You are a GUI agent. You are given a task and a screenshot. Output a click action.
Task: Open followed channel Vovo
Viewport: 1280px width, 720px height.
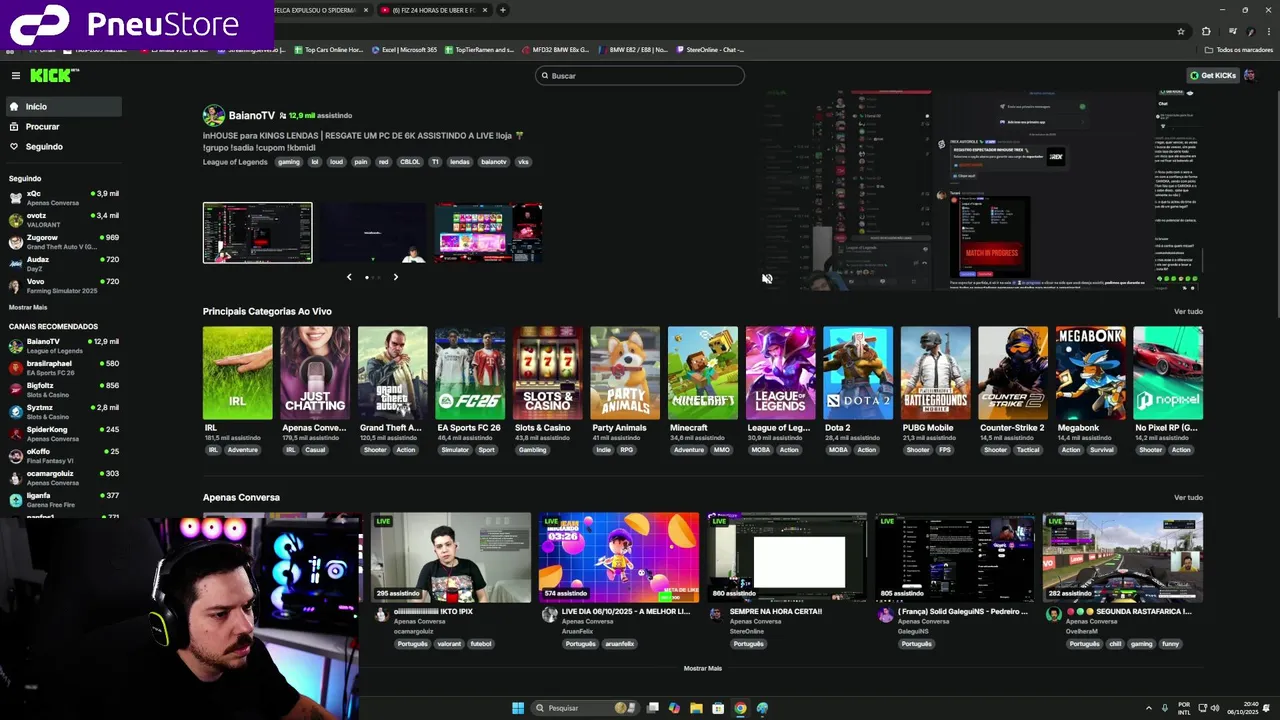[62, 286]
